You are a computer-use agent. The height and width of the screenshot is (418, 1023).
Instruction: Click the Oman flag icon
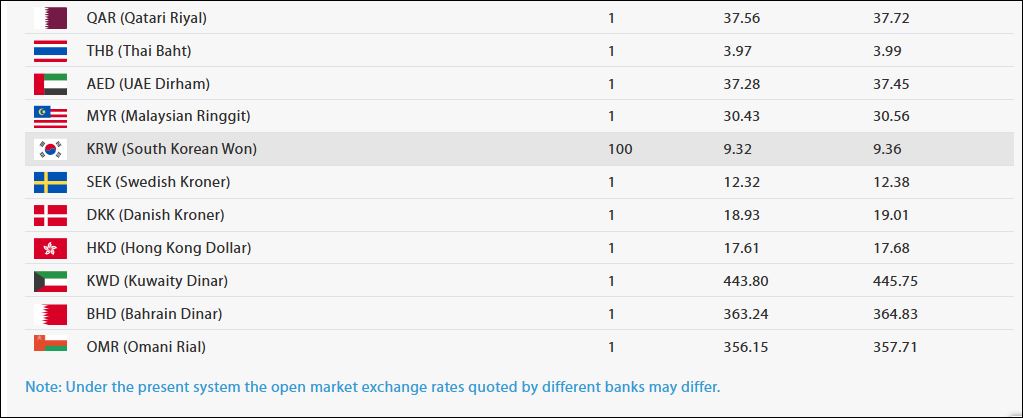click(50, 346)
